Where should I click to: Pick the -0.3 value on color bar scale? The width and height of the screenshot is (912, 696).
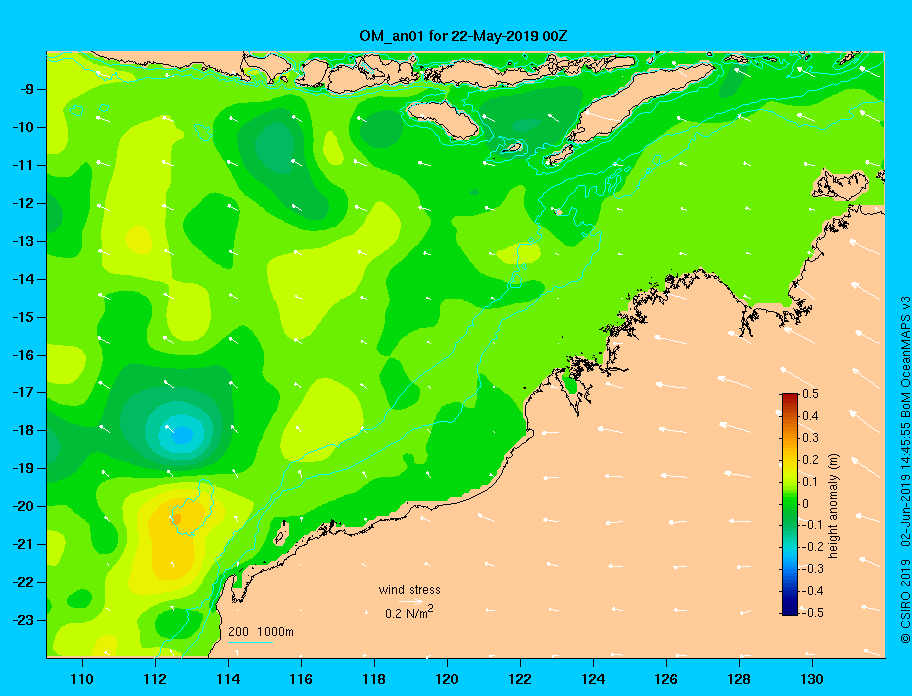813,569
